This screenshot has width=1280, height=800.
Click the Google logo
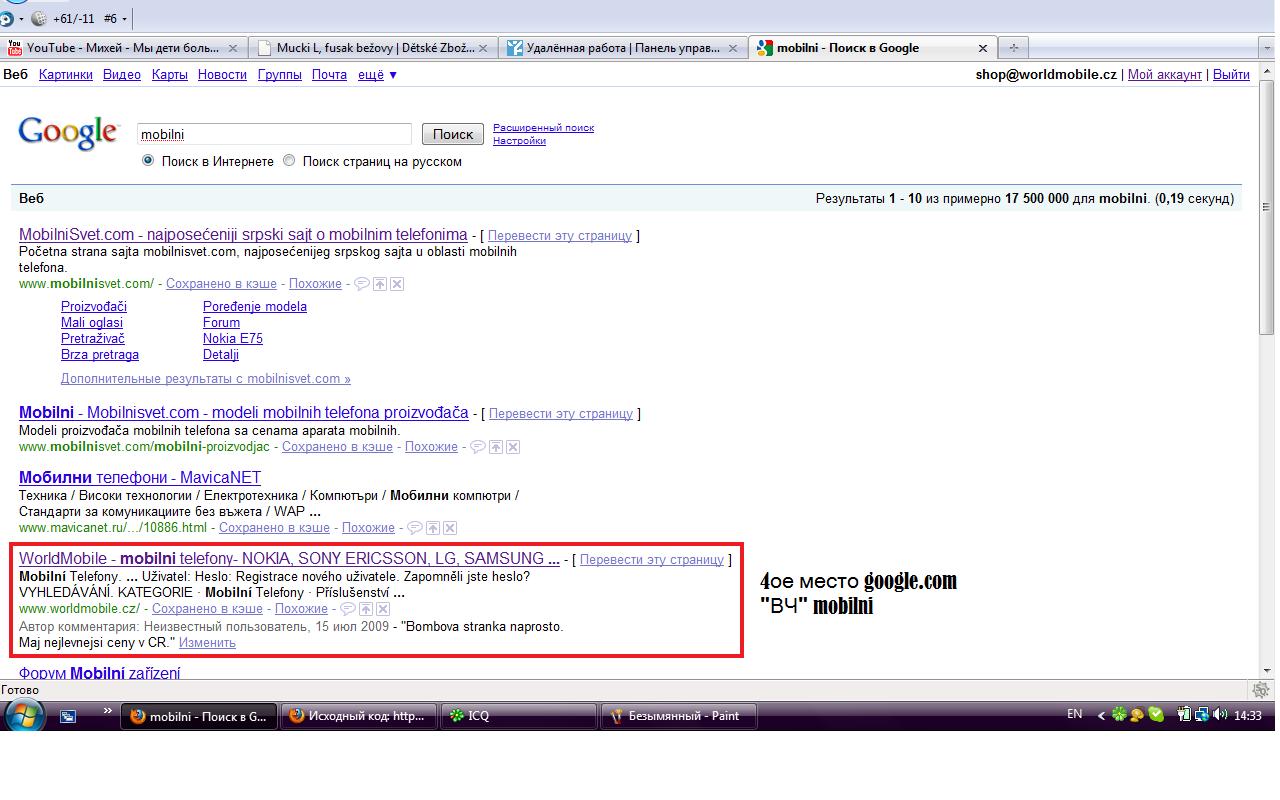tap(66, 132)
